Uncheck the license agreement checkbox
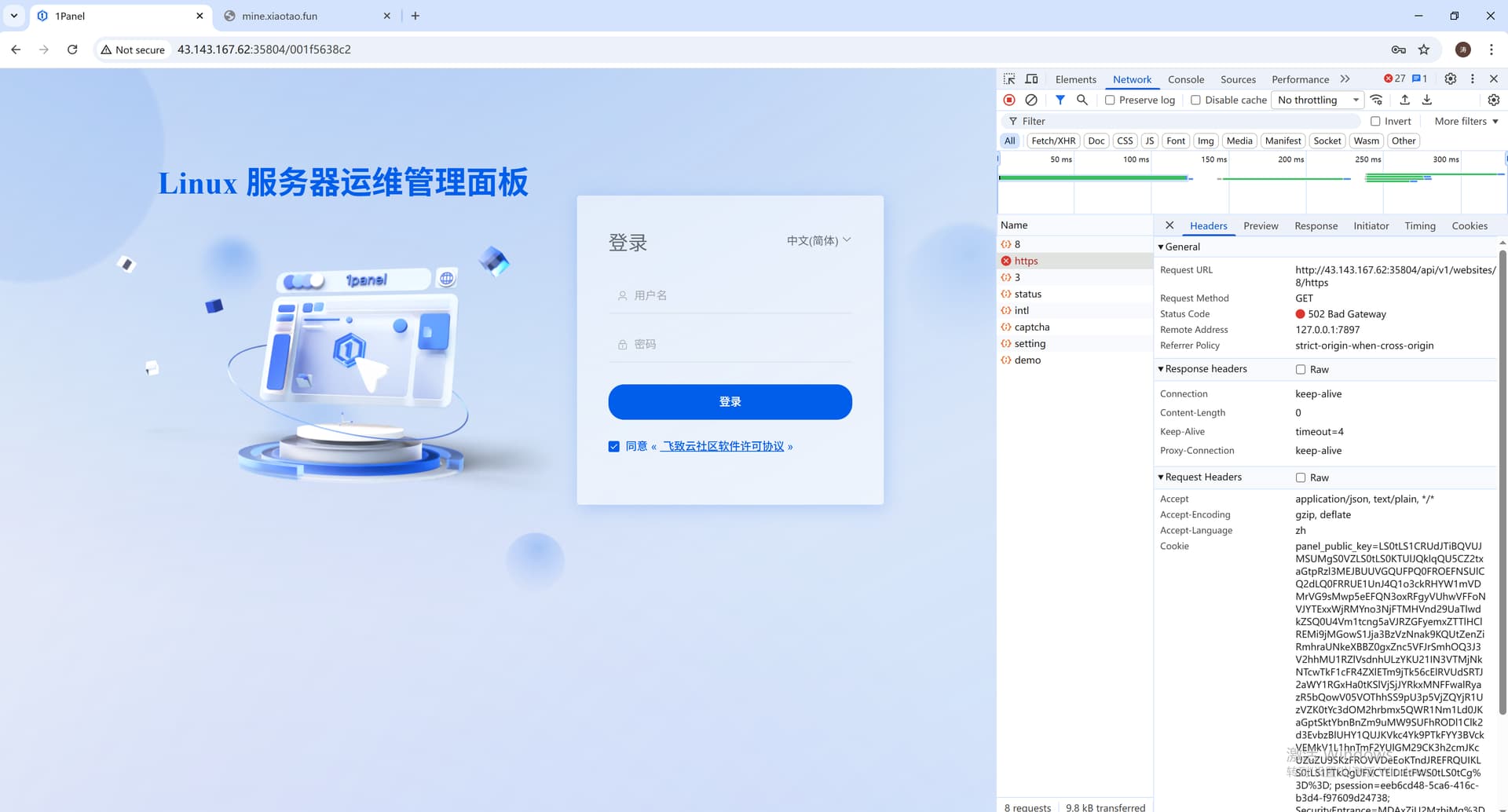The image size is (1508, 812). [614, 447]
